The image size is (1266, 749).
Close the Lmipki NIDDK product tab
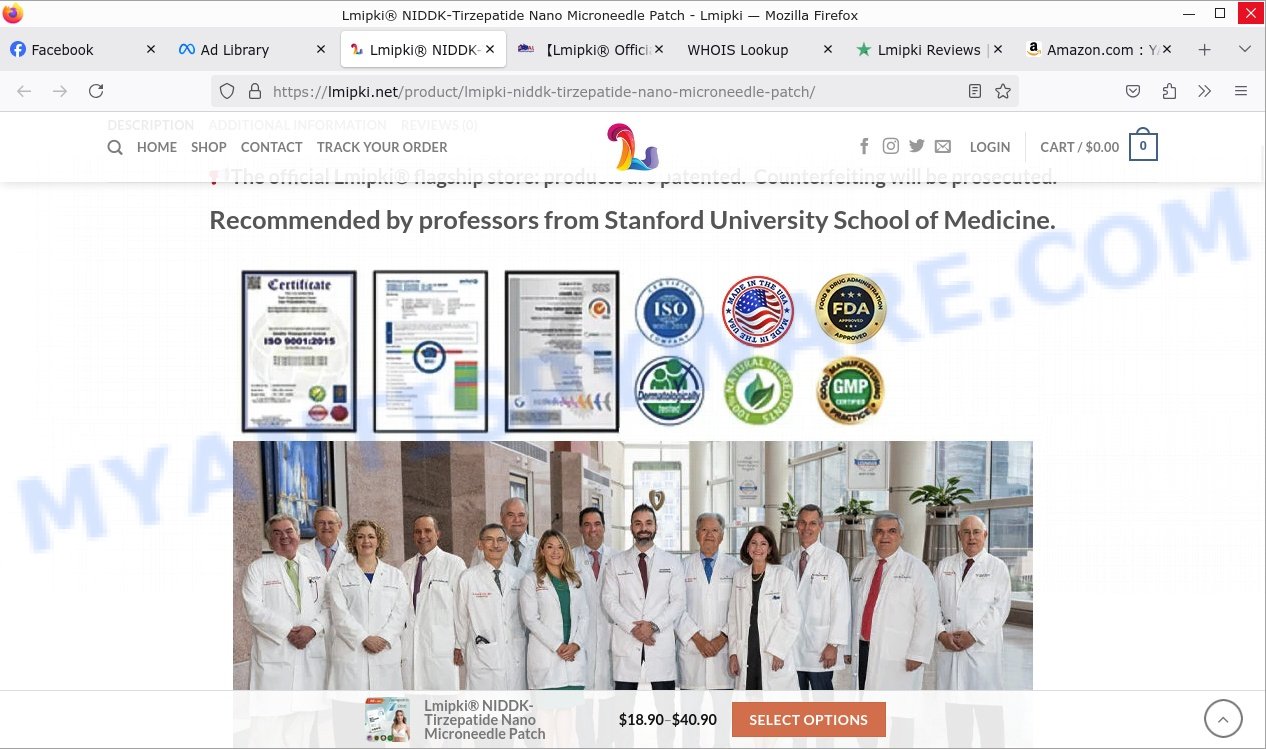[490, 49]
